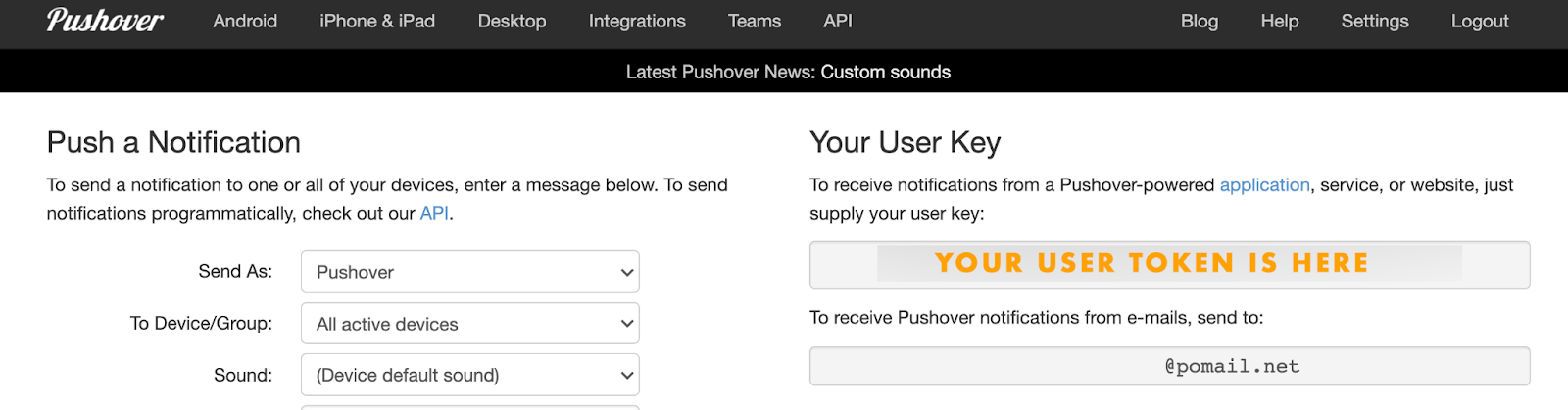Visit the Blog page
Screen dimensions: 1568x410
(x=1200, y=21)
